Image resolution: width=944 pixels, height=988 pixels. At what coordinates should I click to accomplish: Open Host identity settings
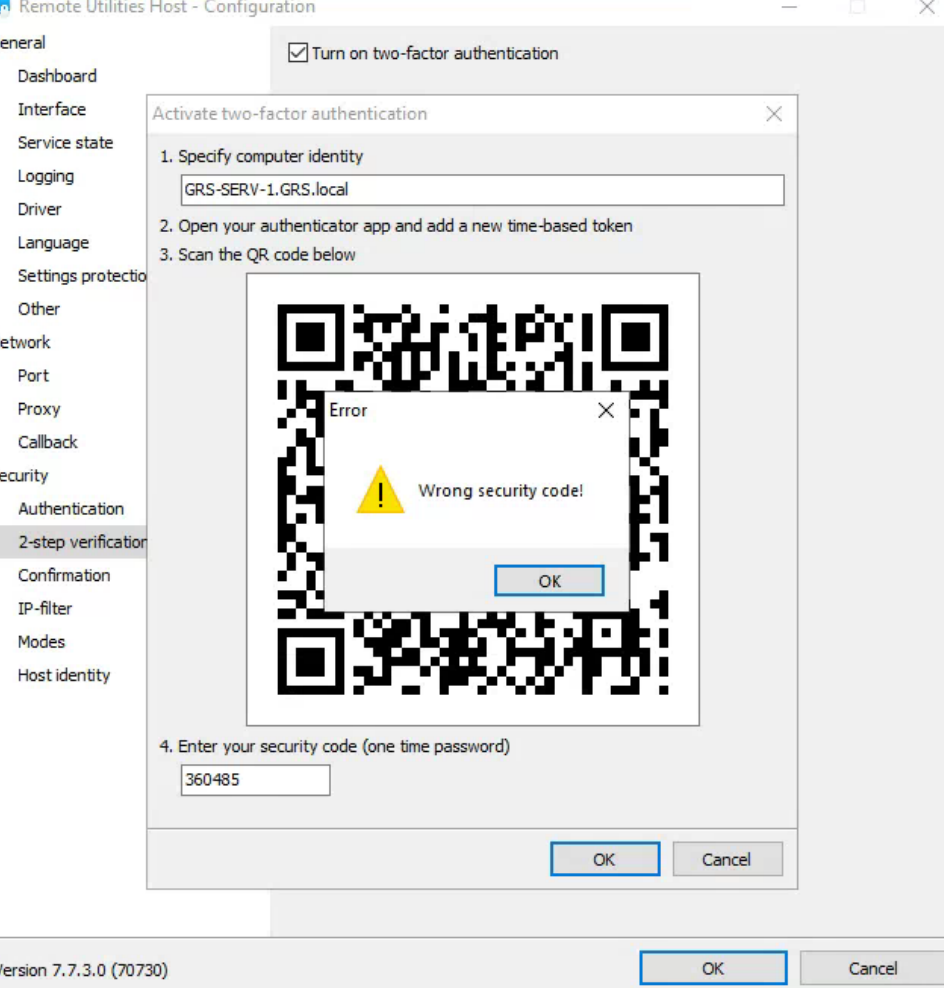coord(64,675)
